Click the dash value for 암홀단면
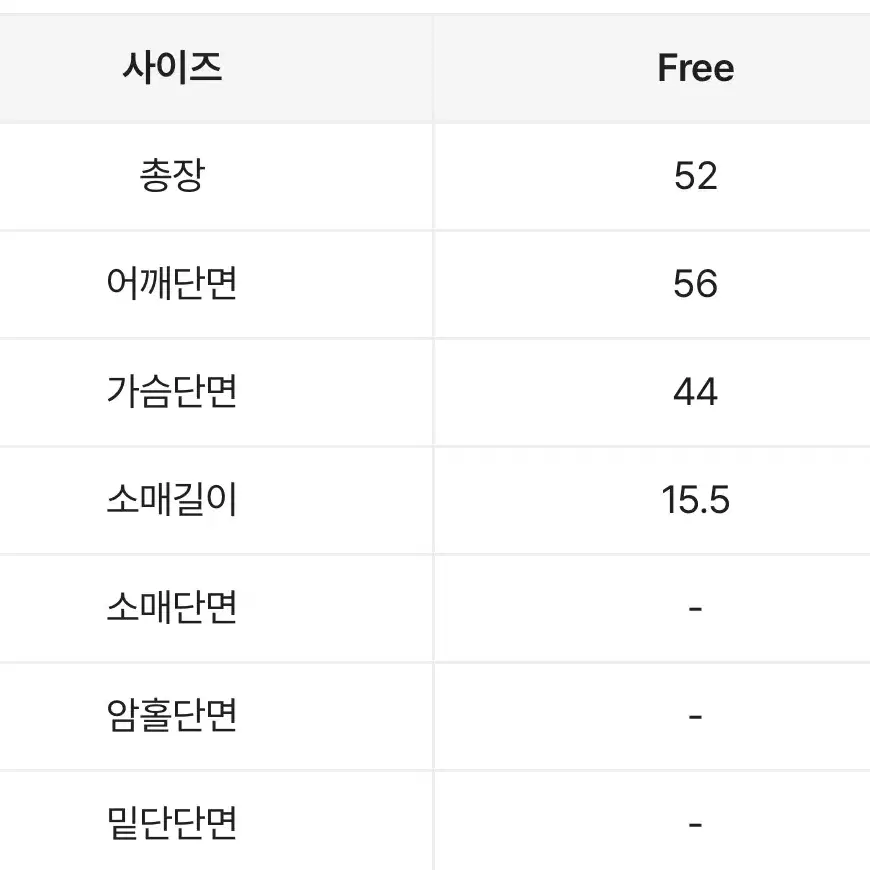870x870 pixels. coord(696,717)
